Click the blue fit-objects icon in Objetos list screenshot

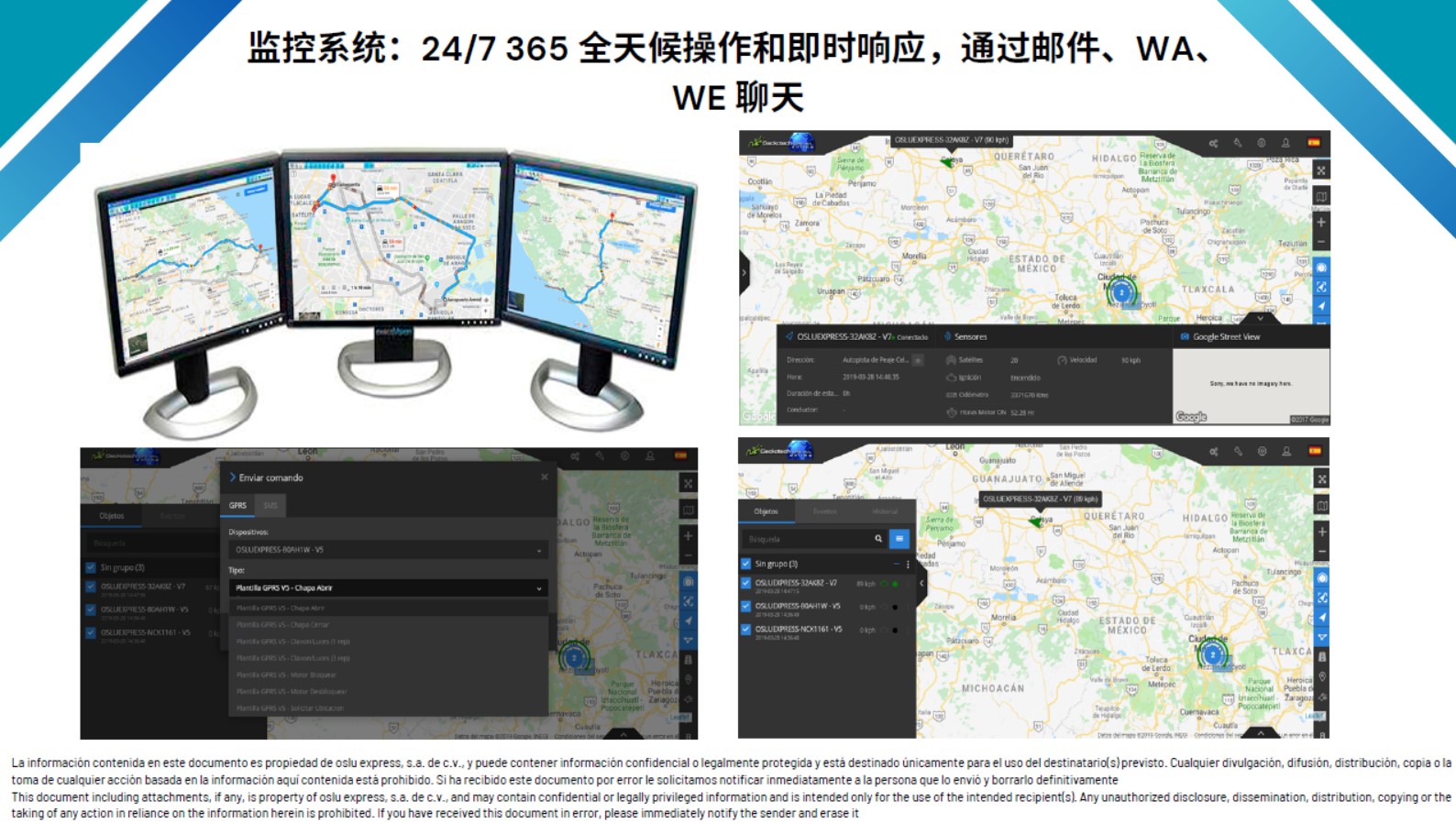click(x=1322, y=598)
